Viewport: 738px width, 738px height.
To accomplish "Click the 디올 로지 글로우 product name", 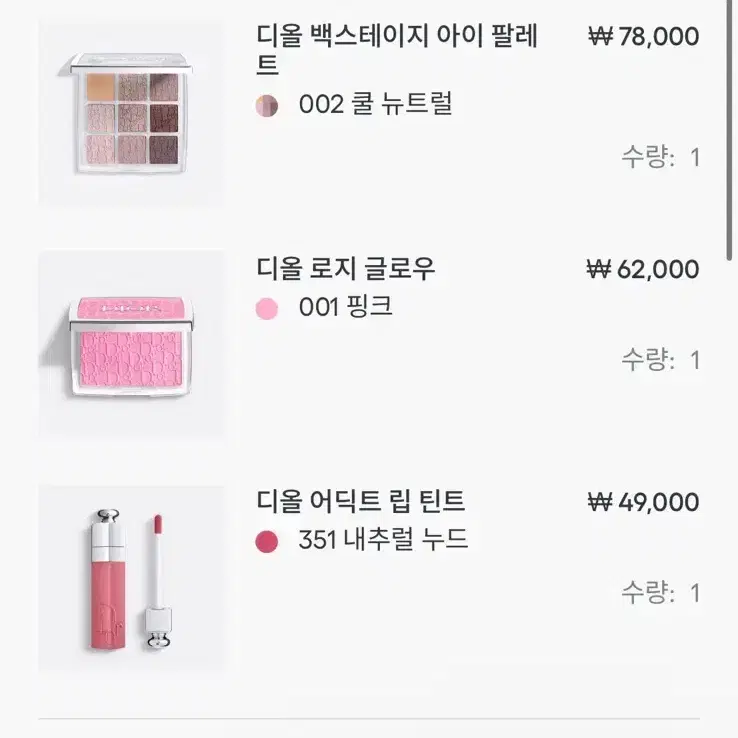I will tap(346, 269).
